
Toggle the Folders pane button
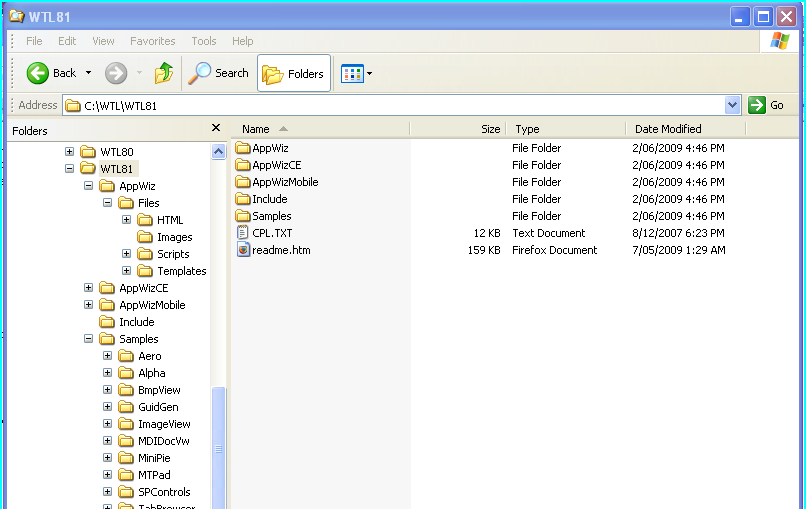(294, 73)
